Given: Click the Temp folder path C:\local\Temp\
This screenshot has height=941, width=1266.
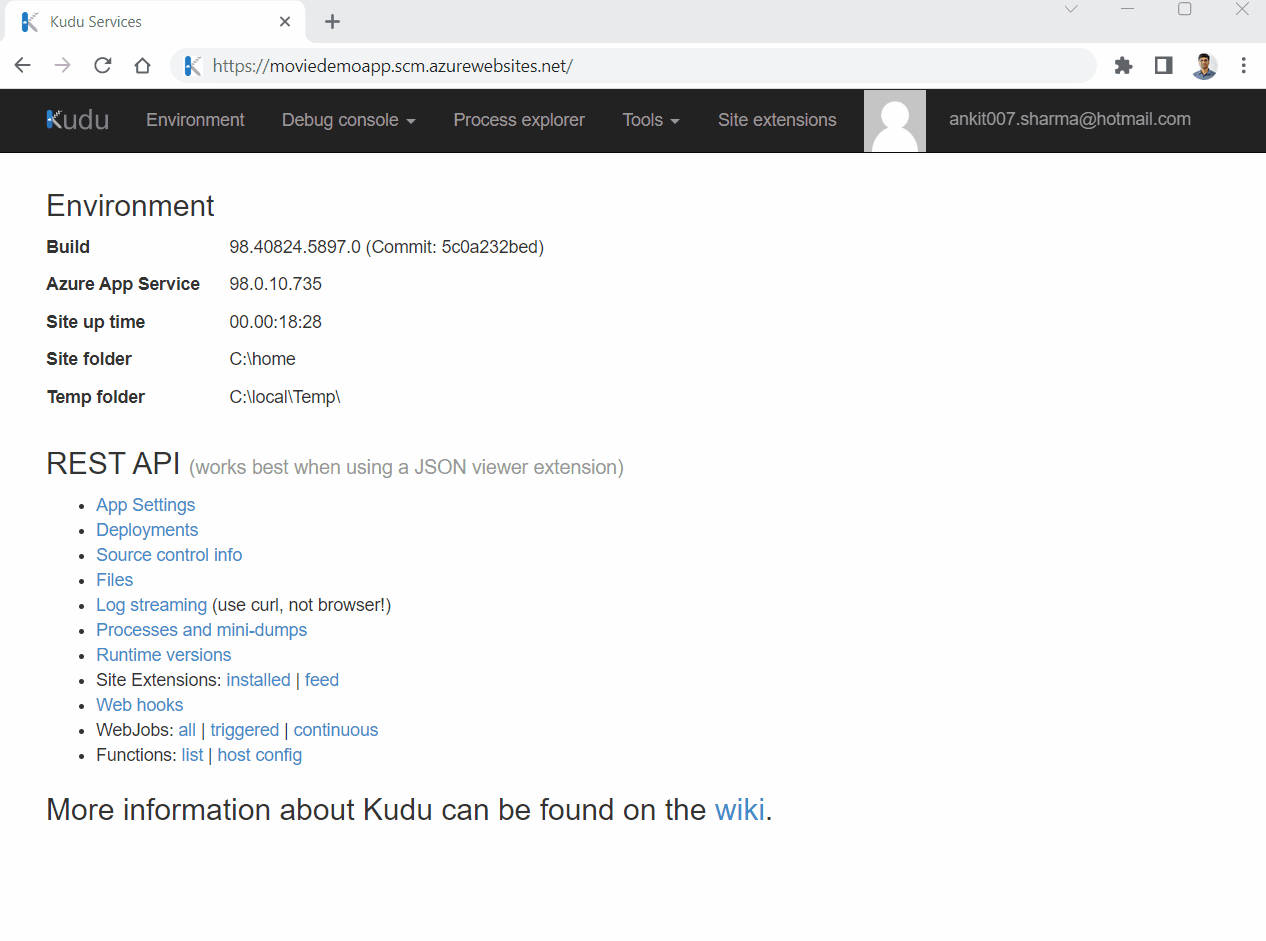Looking at the screenshot, I should pyautogui.click(x=285, y=397).
